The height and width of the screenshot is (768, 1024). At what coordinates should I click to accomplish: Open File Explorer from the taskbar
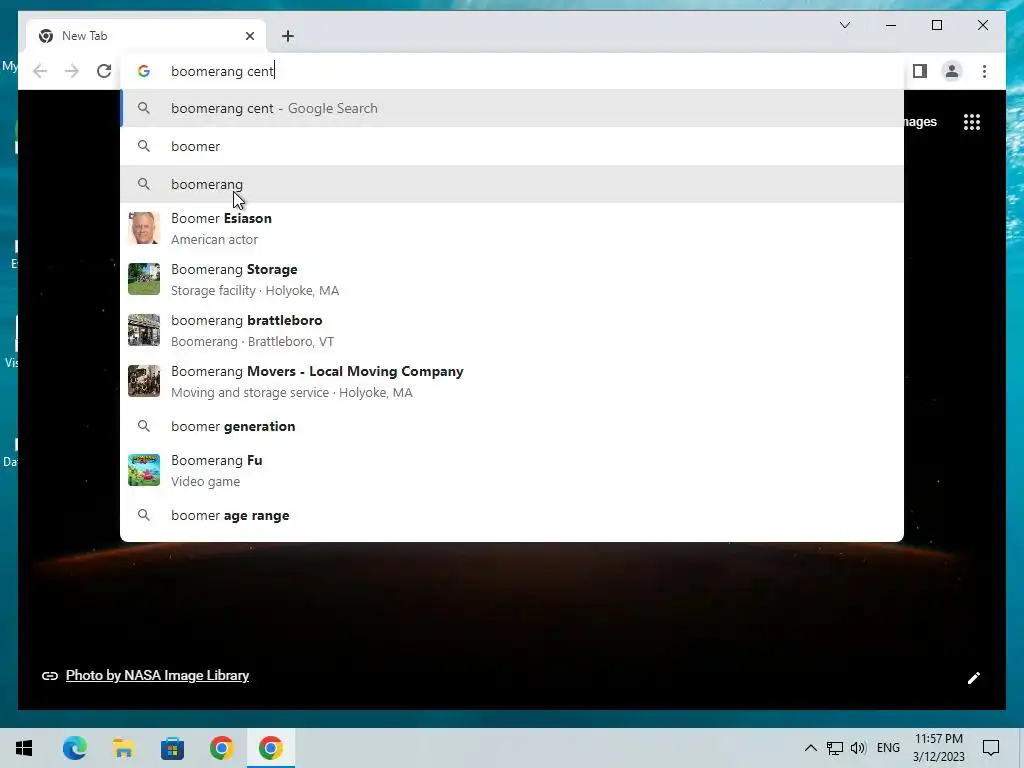coord(123,748)
